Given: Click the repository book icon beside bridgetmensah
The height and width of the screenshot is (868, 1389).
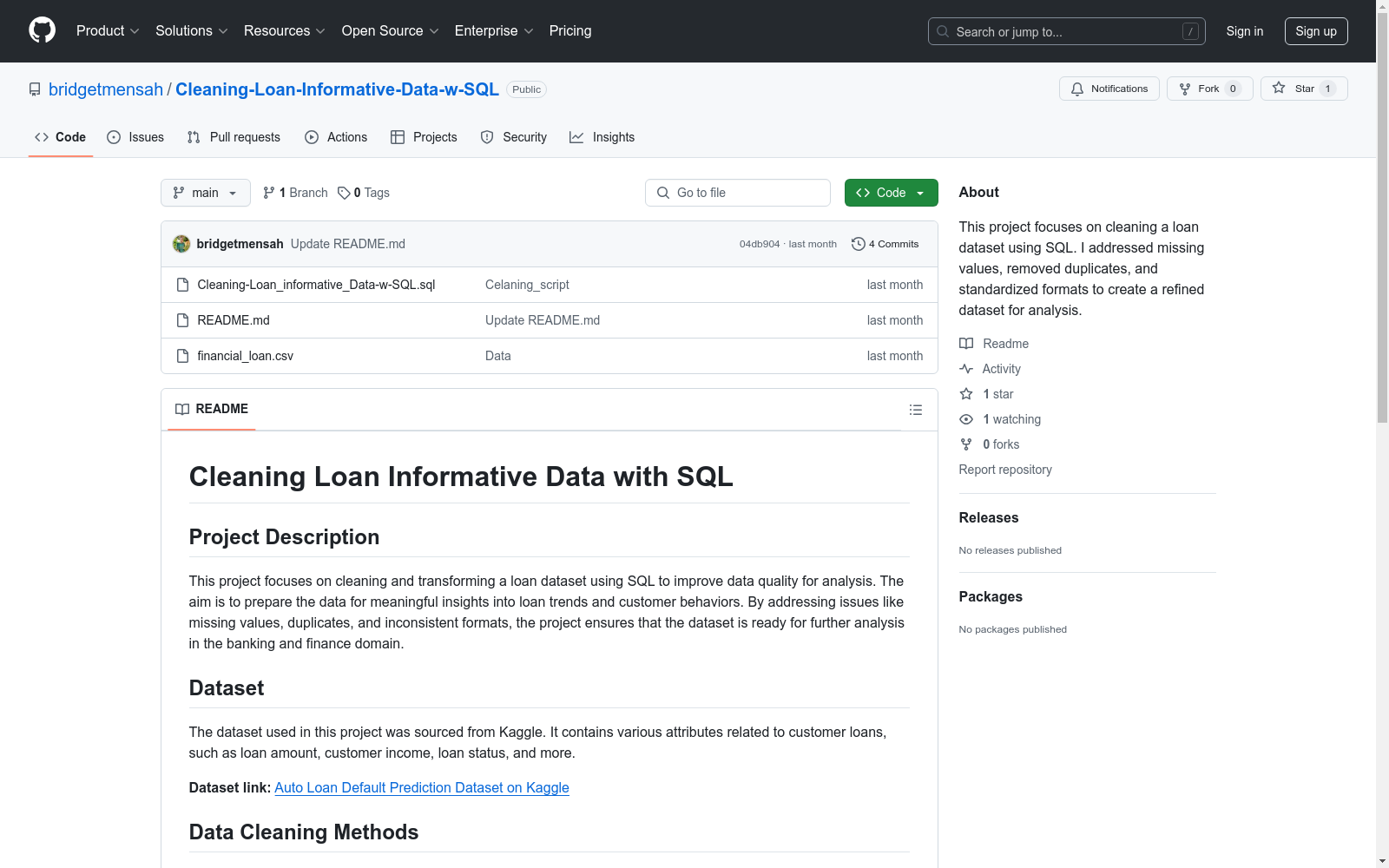Looking at the screenshot, I should coord(35,89).
